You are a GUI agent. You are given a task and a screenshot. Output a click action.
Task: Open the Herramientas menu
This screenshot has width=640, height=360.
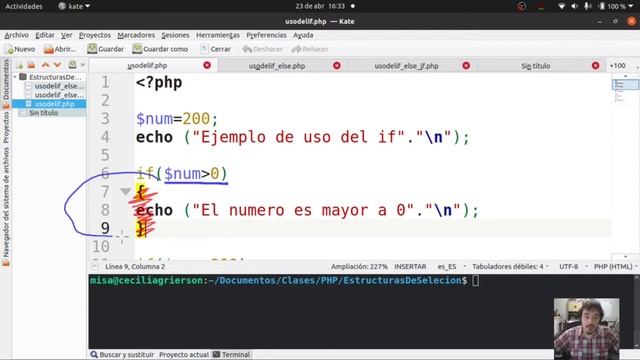point(218,35)
